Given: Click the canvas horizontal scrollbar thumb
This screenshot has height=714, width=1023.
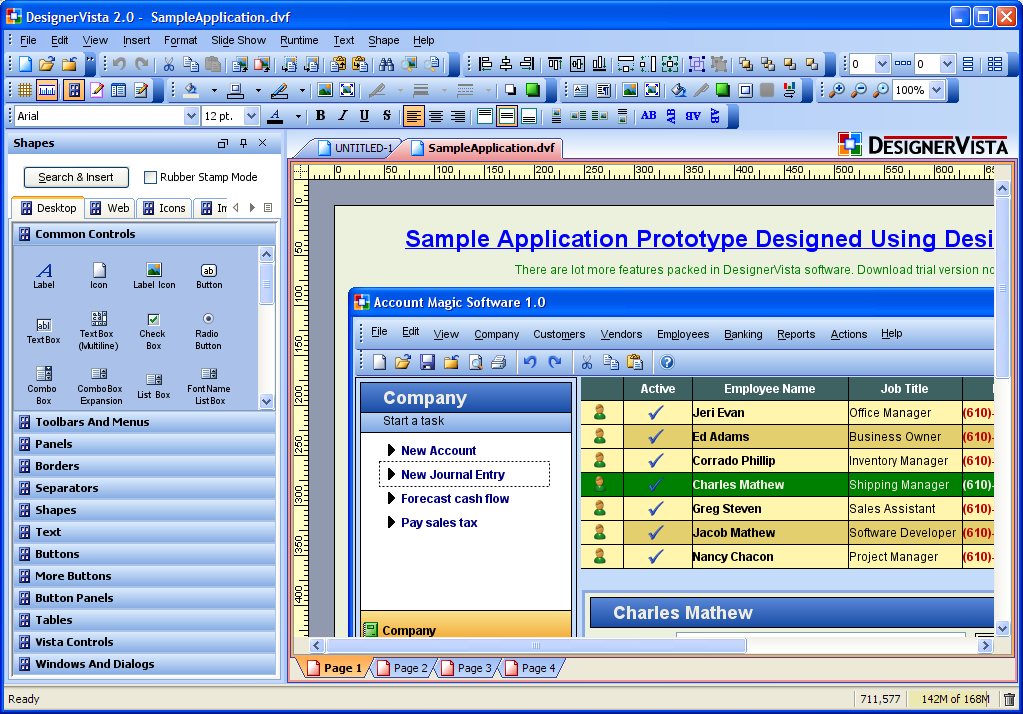Looking at the screenshot, I should (x=536, y=645).
